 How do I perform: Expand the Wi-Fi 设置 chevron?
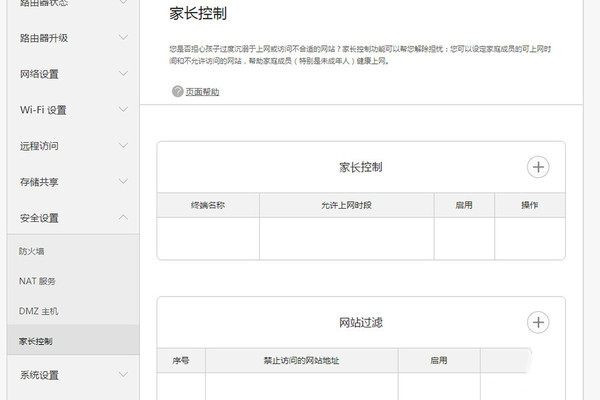pos(123,110)
